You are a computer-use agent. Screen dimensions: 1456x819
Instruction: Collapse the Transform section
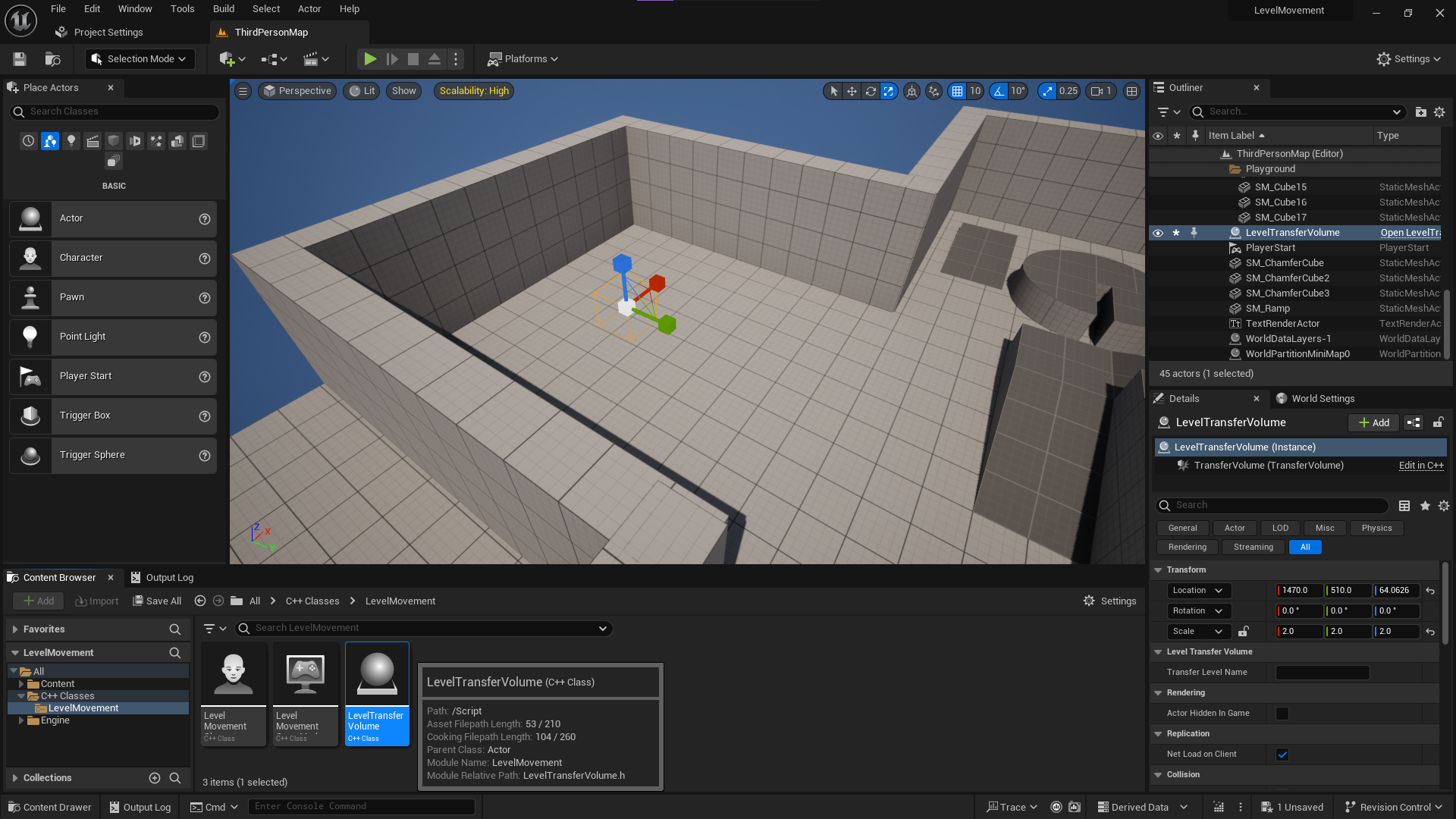(1158, 570)
